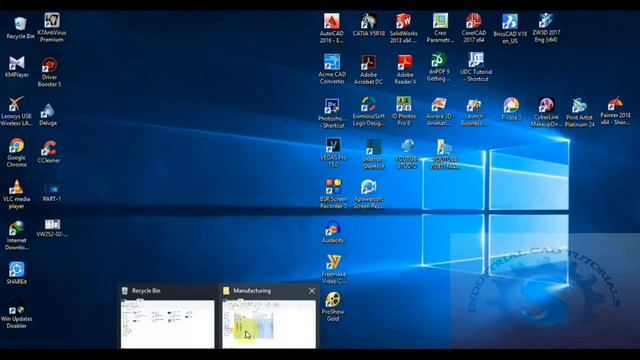The width and height of the screenshot is (640, 360).
Task: Close the Manufacturing preview window
Action: [312, 291]
